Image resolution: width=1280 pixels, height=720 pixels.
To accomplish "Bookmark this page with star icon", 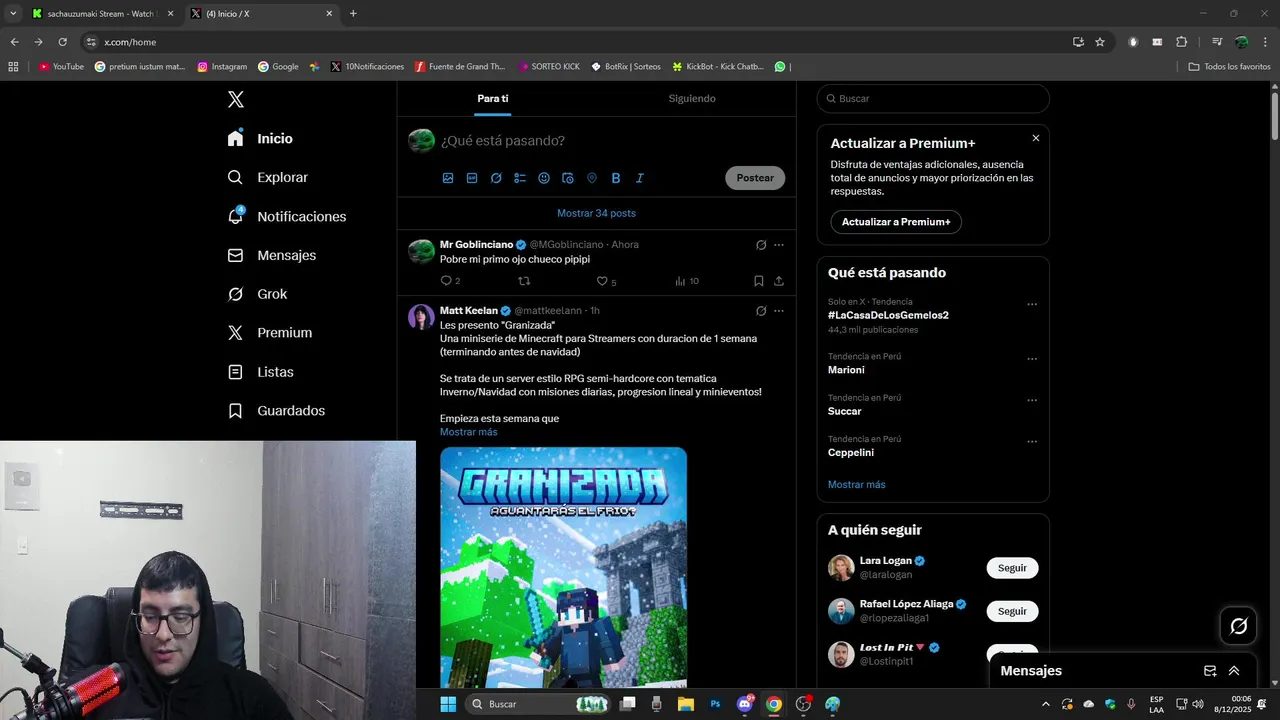I will click(x=1100, y=42).
